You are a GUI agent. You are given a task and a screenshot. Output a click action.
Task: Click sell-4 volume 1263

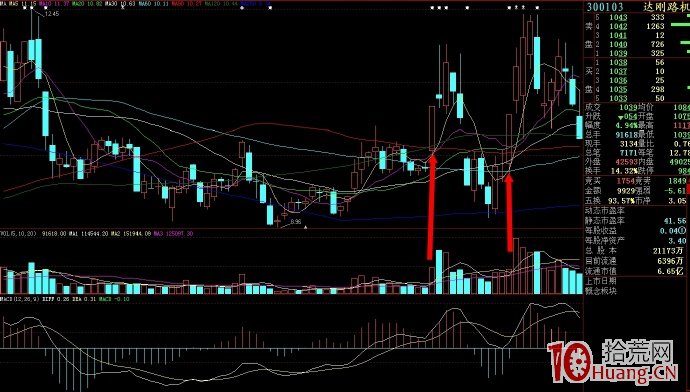(655, 26)
